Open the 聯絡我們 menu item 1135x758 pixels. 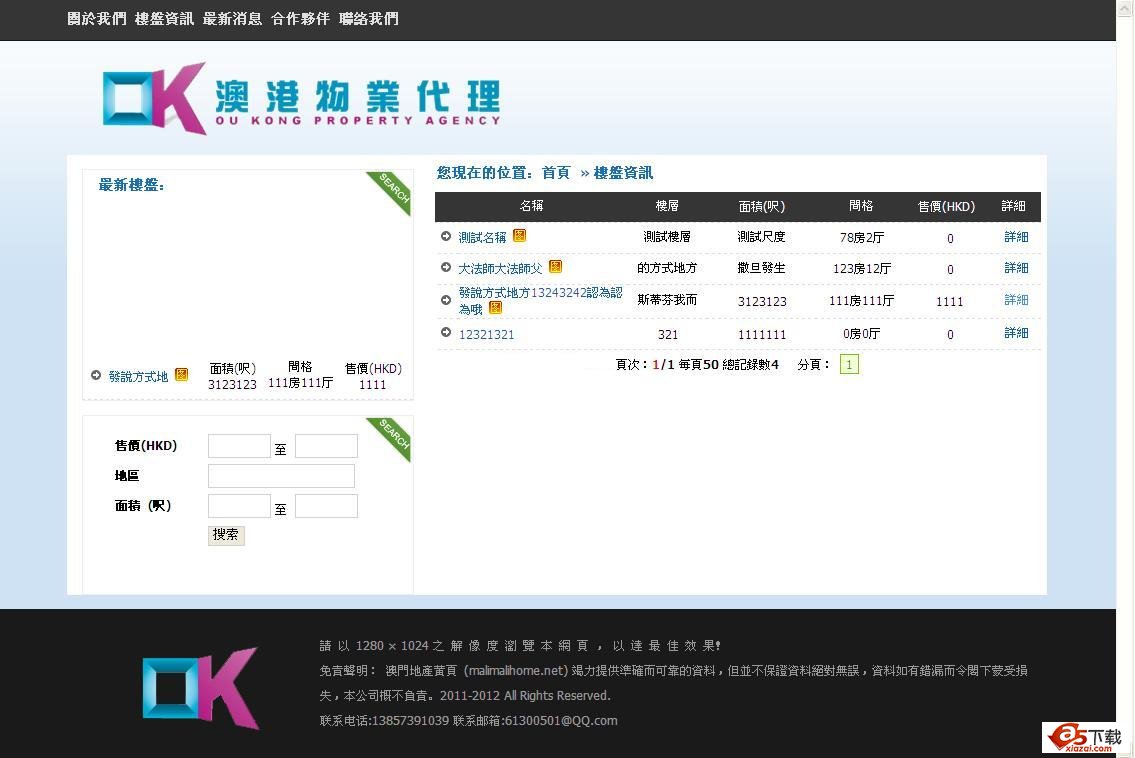click(x=369, y=19)
